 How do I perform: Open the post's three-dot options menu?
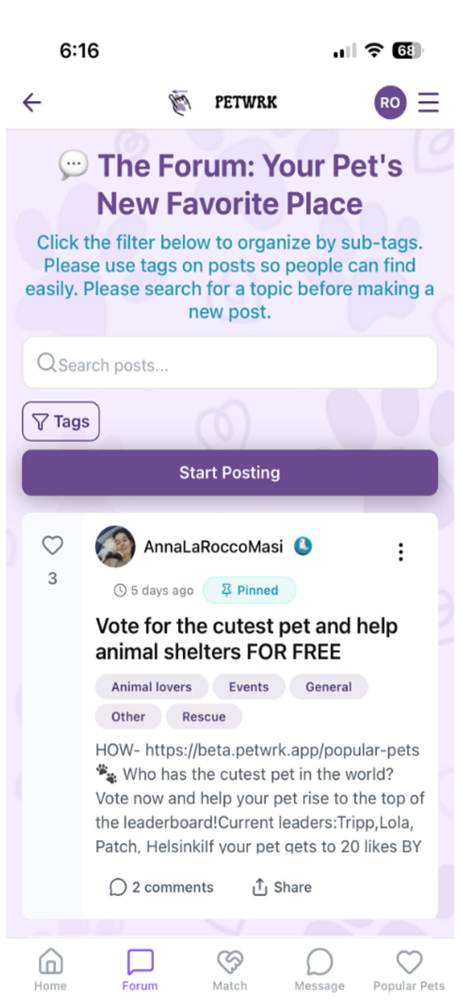[x=401, y=552]
